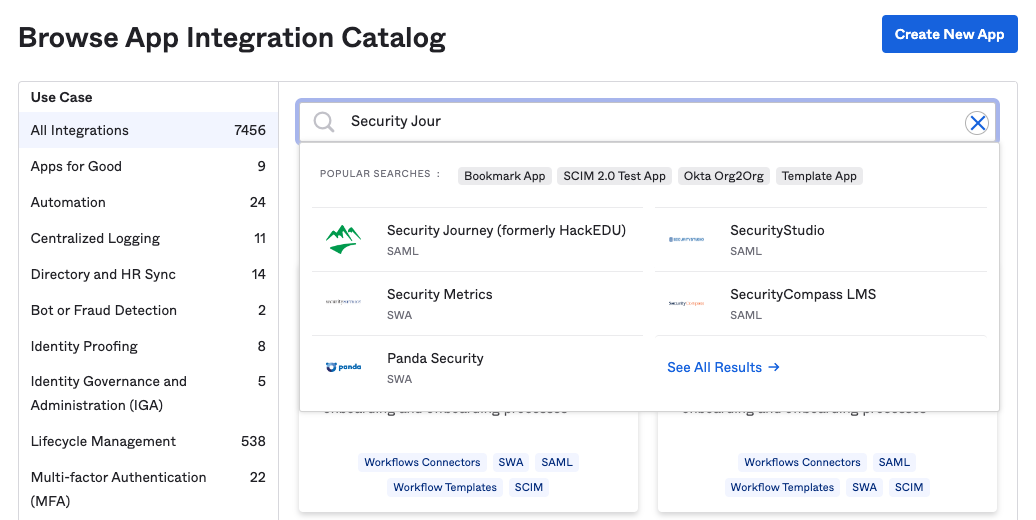1036x520 pixels.
Task: Click SCIM tag on left card
Action: (529, 488)
